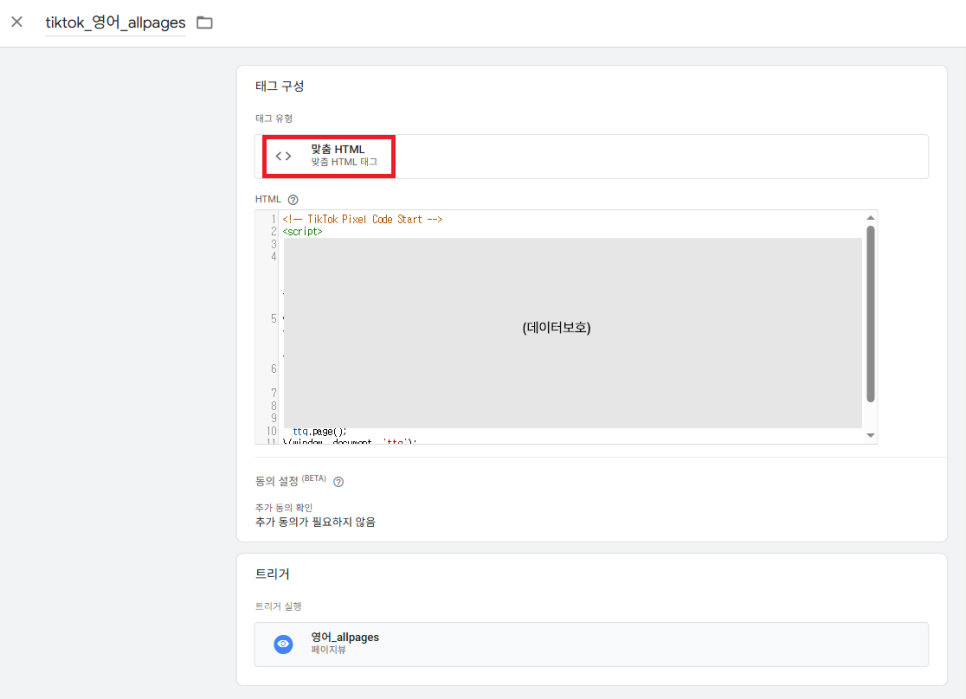Screen dimensions: 966x699
Task: Click the TikTok Pixel Code Start comment line
Action: 362,219
